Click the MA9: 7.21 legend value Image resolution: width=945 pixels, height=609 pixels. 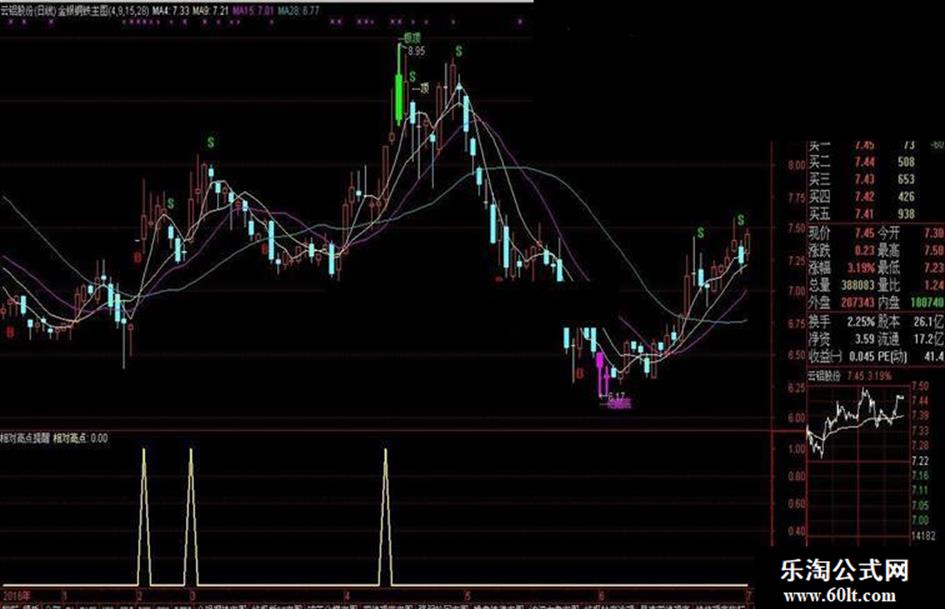210,11
